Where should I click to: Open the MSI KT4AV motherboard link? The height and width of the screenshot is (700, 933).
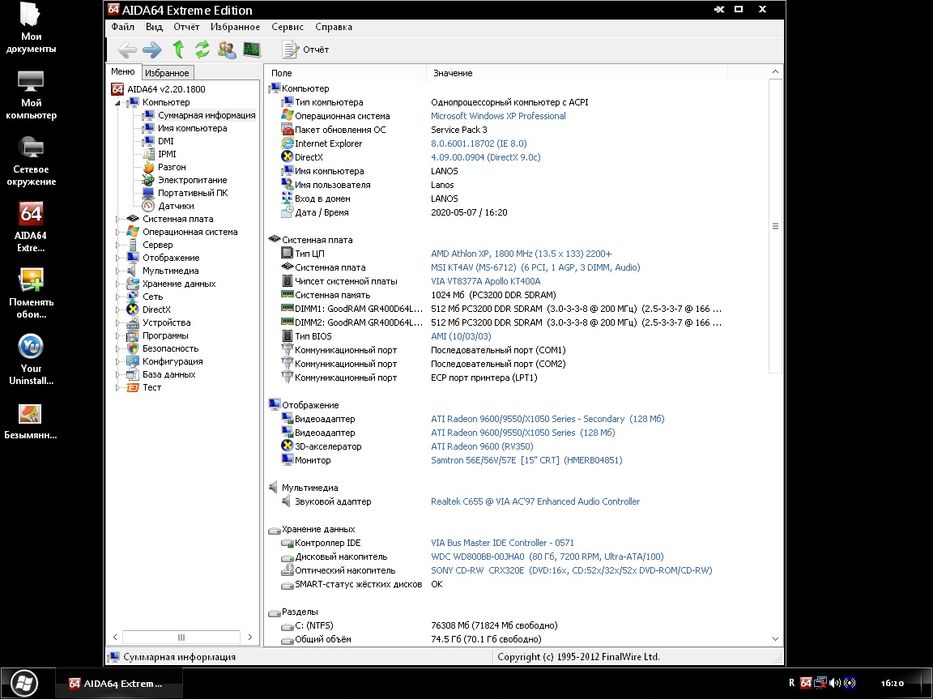pos(535,268)
